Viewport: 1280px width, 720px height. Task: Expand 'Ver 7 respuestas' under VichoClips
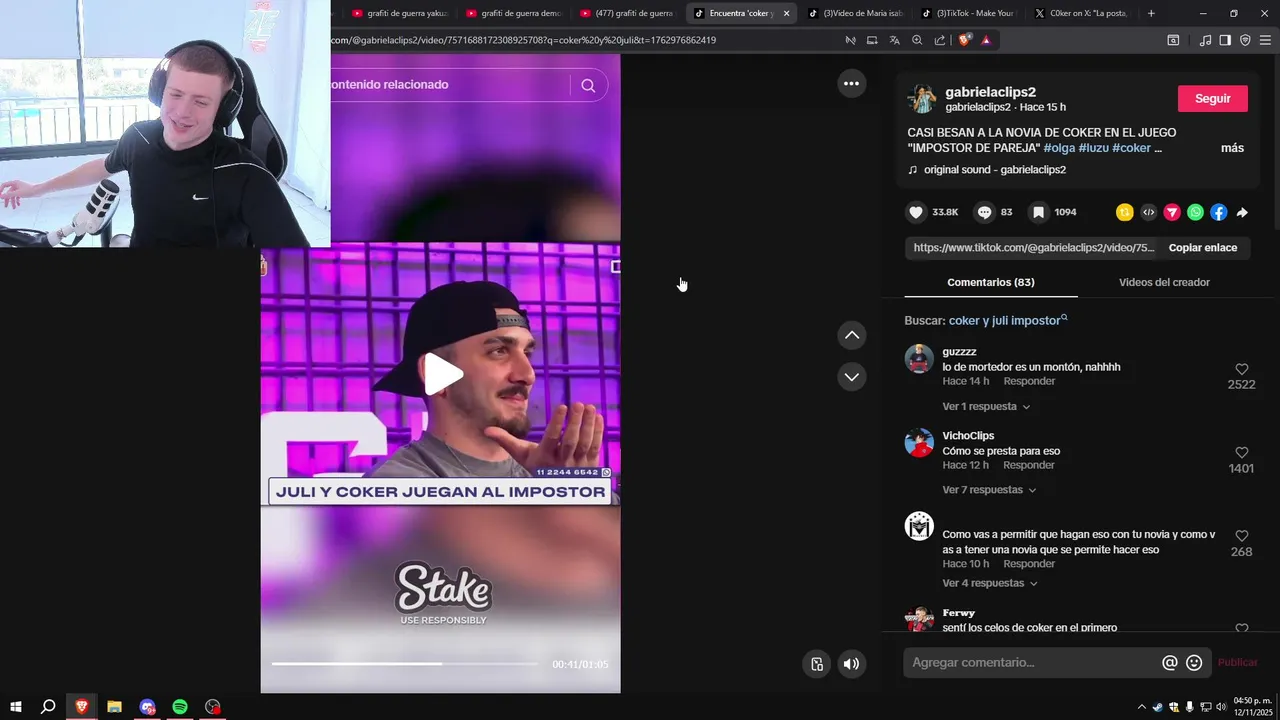pos(989,490)
